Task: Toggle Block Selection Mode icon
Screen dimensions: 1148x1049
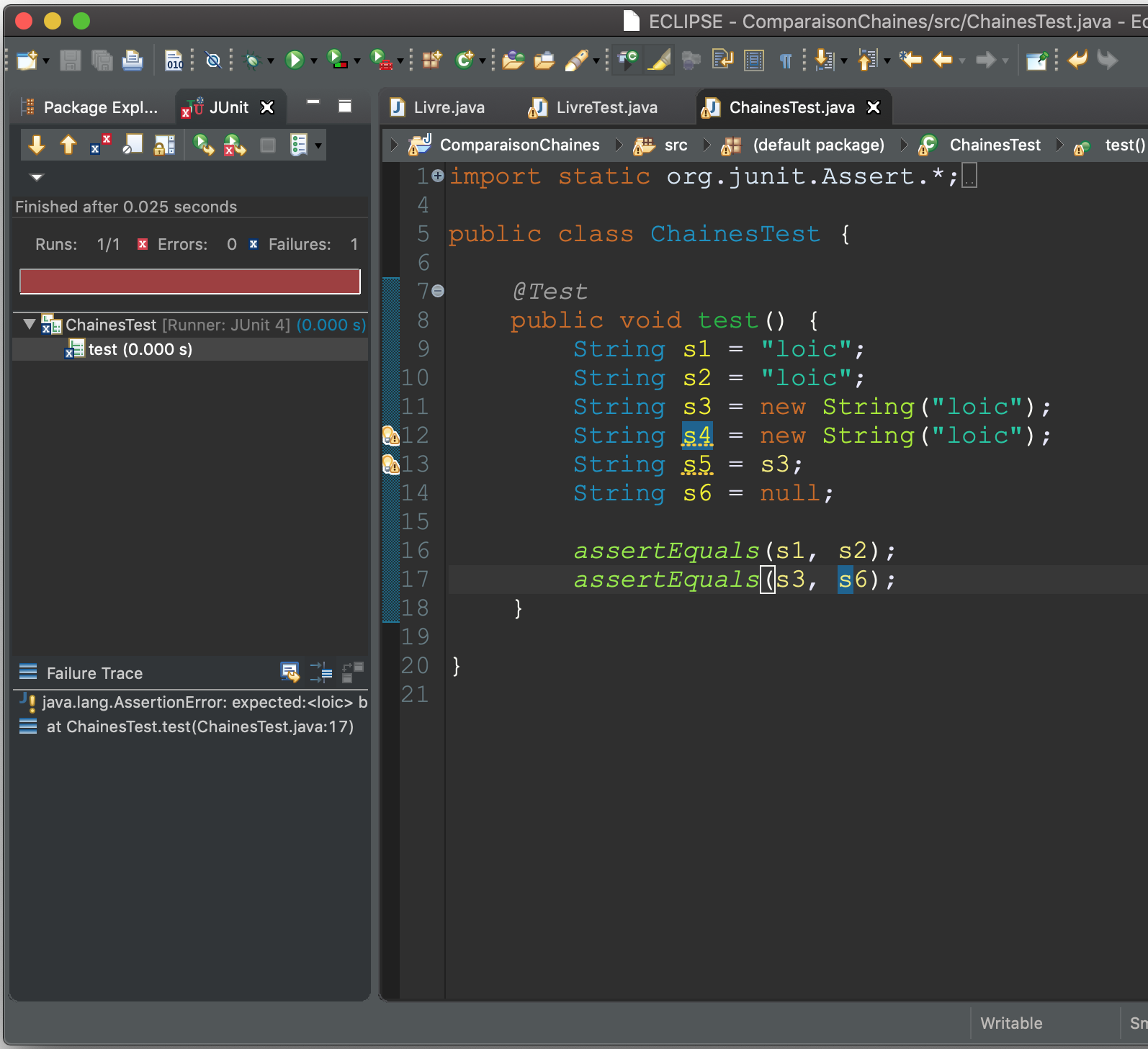Action: 754,60
